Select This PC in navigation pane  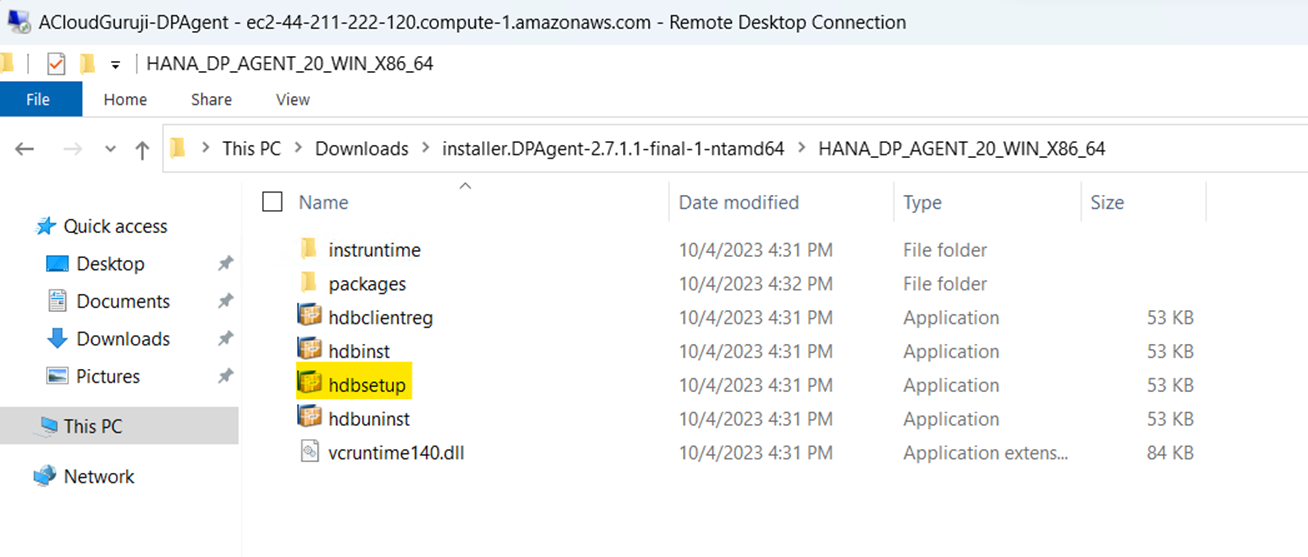tap(92, 426)
